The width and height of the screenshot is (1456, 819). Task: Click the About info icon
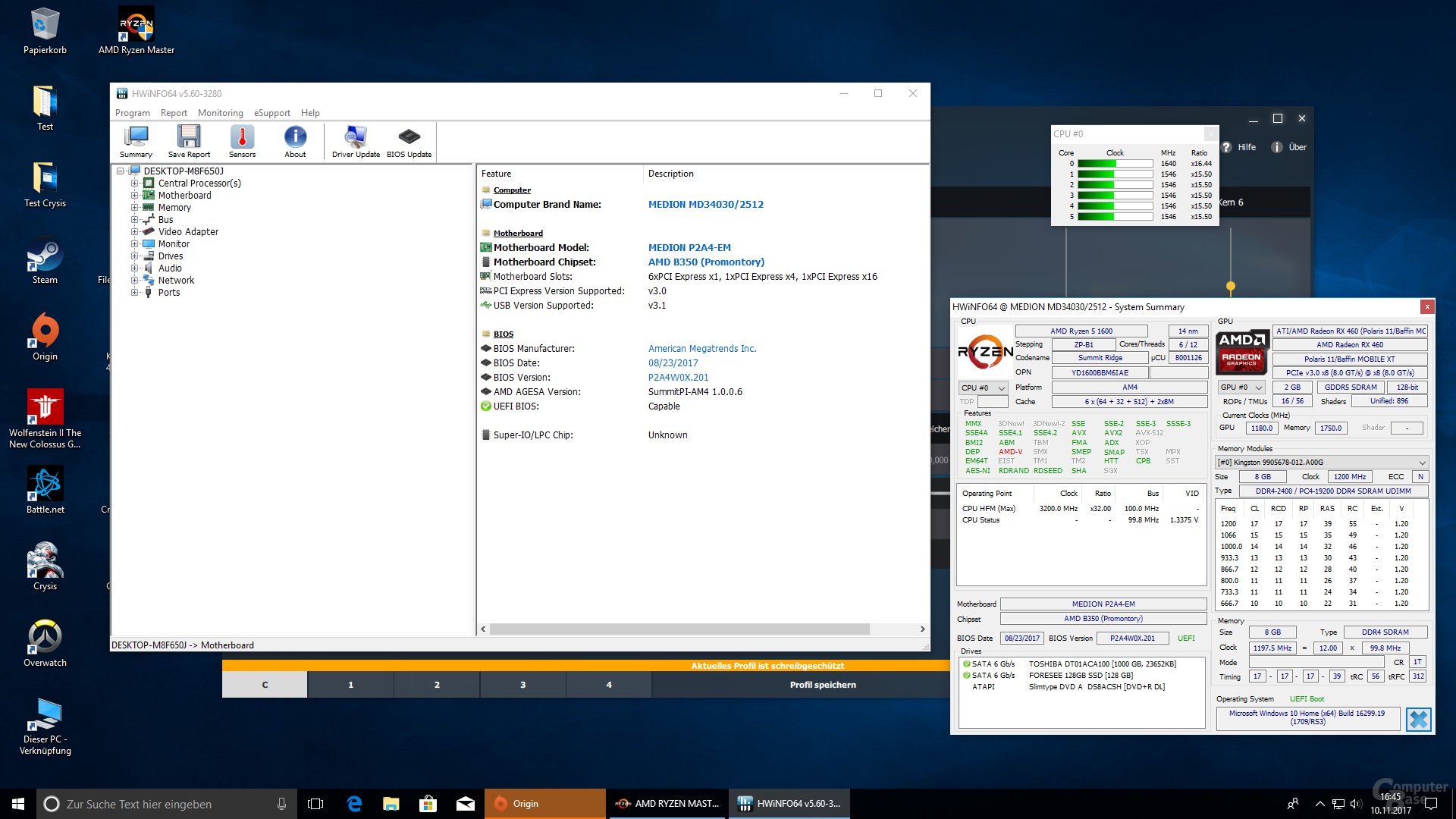[x=295, y=141]
